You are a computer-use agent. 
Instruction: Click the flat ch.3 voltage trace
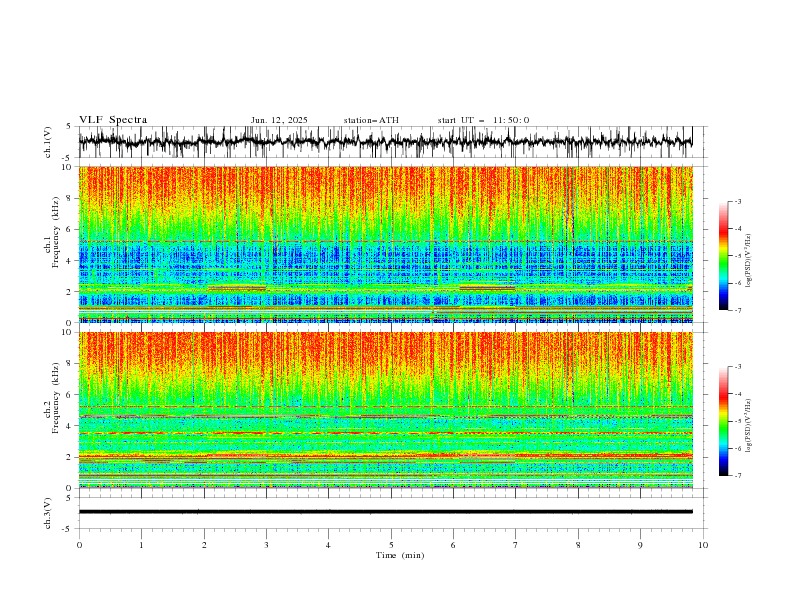[x=386, y=512]
